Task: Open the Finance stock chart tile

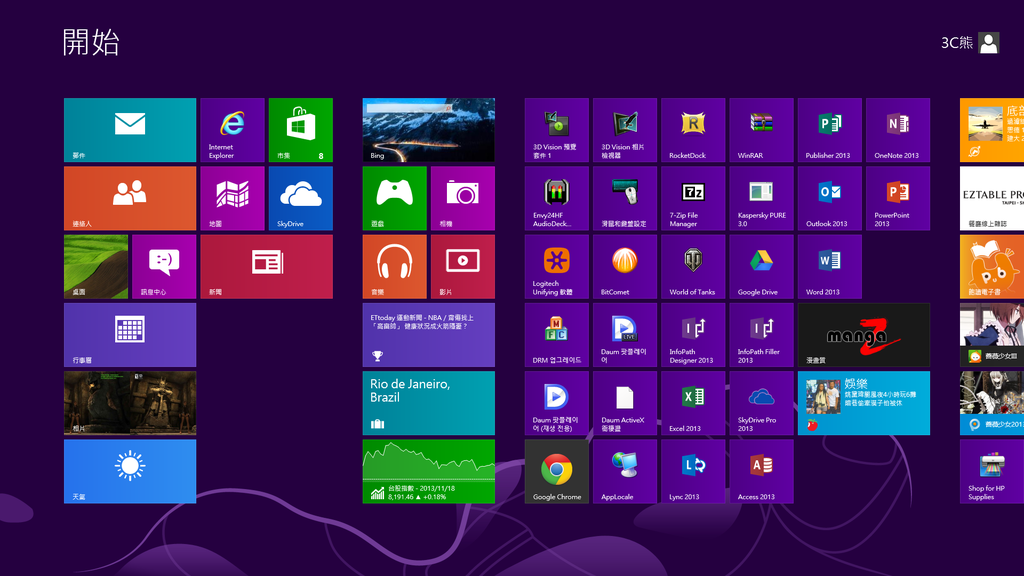Action: 428,472
